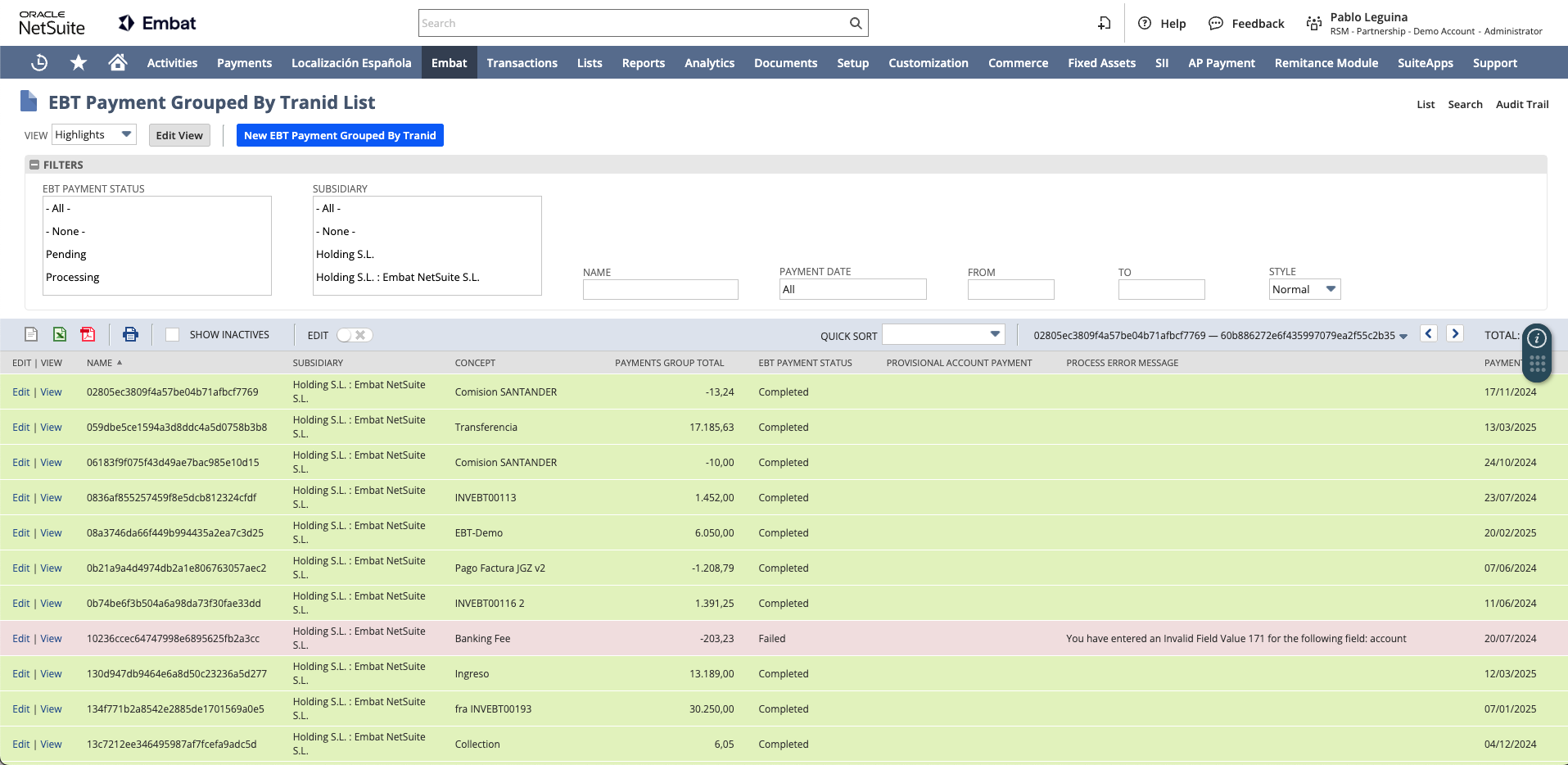Image resolution: width=1568 pixels, height=765 pixels.
Task: Click New EBT Payment Grouped By Tranid
Action: click(340, 135)
